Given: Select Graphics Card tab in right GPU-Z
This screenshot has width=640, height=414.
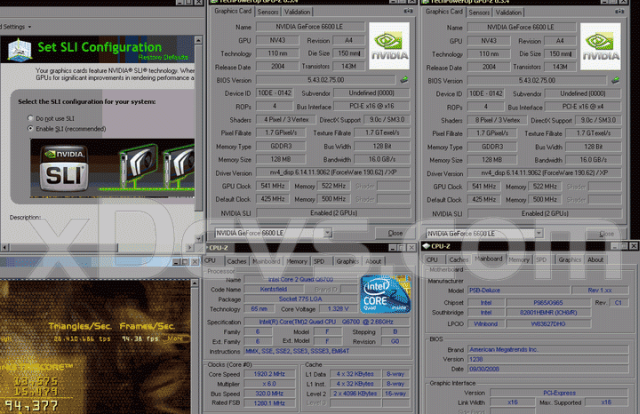Looking at the screenshot, I should 444,11.
